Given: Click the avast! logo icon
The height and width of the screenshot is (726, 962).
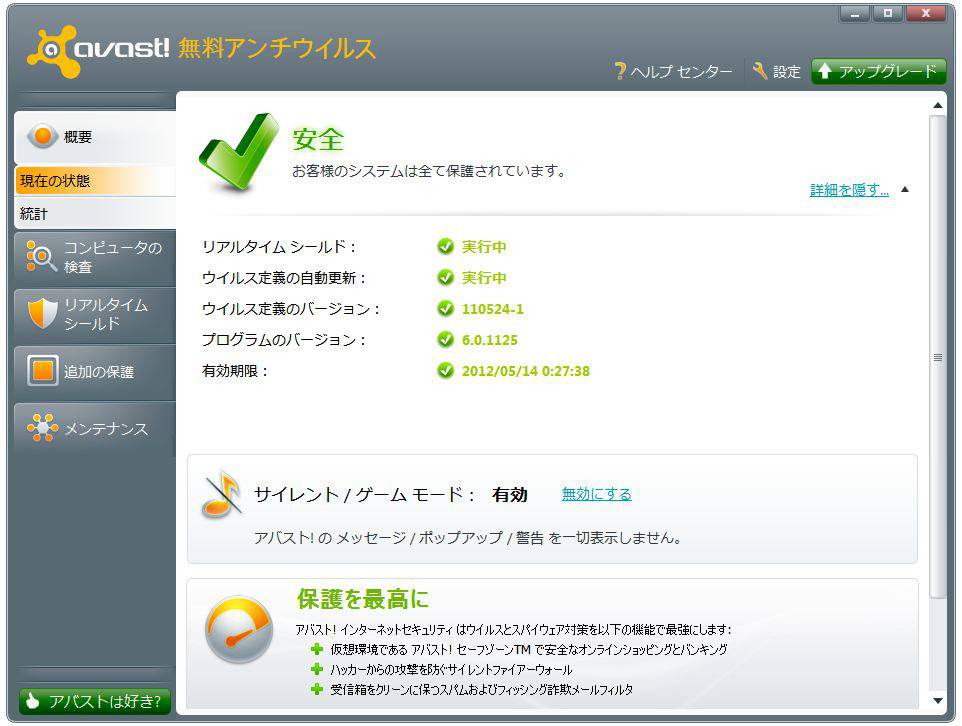Looking at the screenshot, I should click(53, 51).
